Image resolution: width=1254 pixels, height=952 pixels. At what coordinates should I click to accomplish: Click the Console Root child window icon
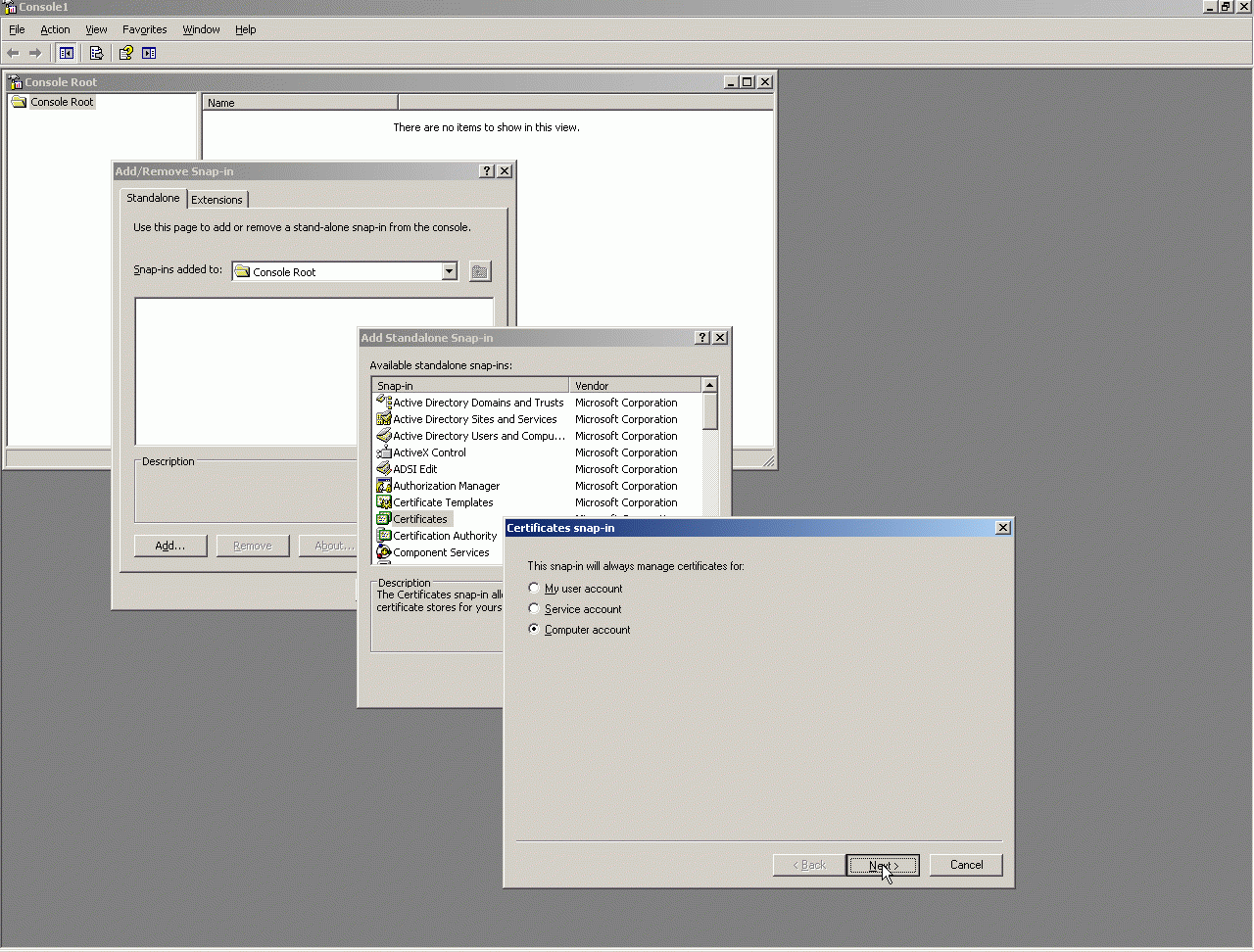(16, 82)
